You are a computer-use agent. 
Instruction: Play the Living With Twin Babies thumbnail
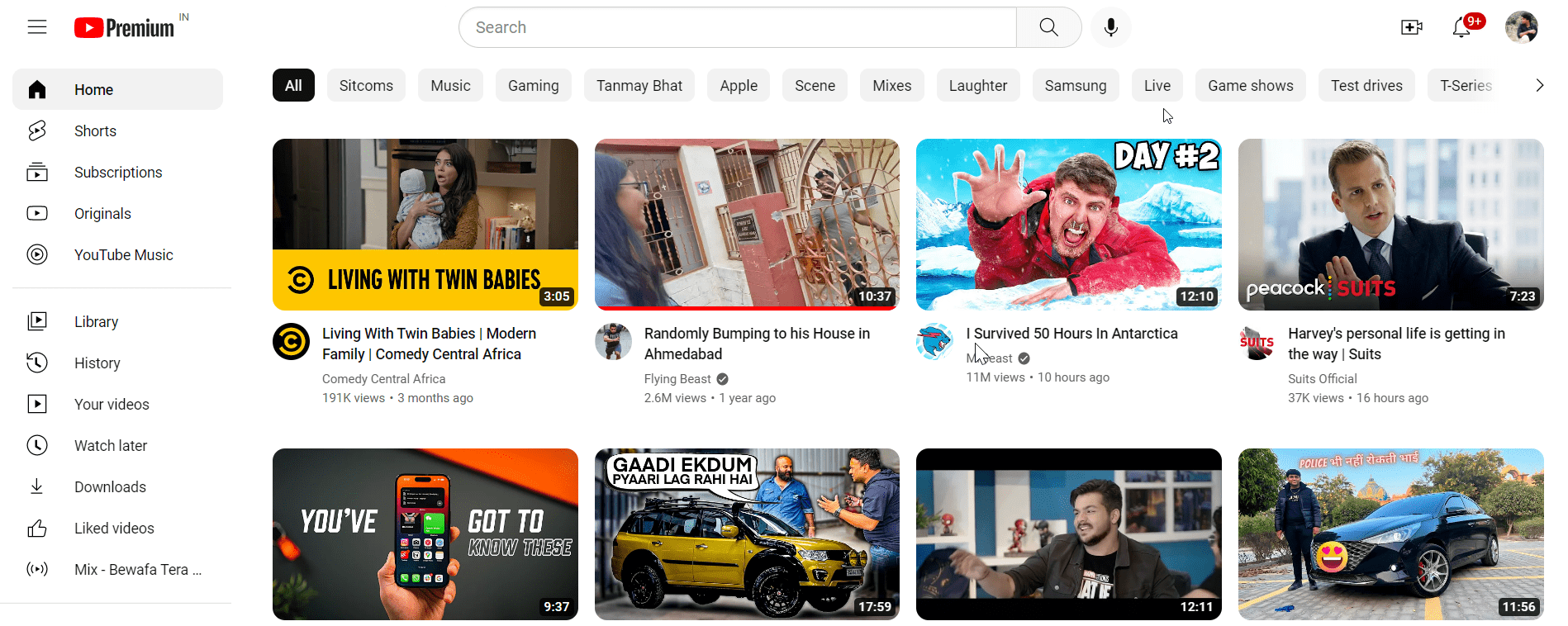[425, 225]
